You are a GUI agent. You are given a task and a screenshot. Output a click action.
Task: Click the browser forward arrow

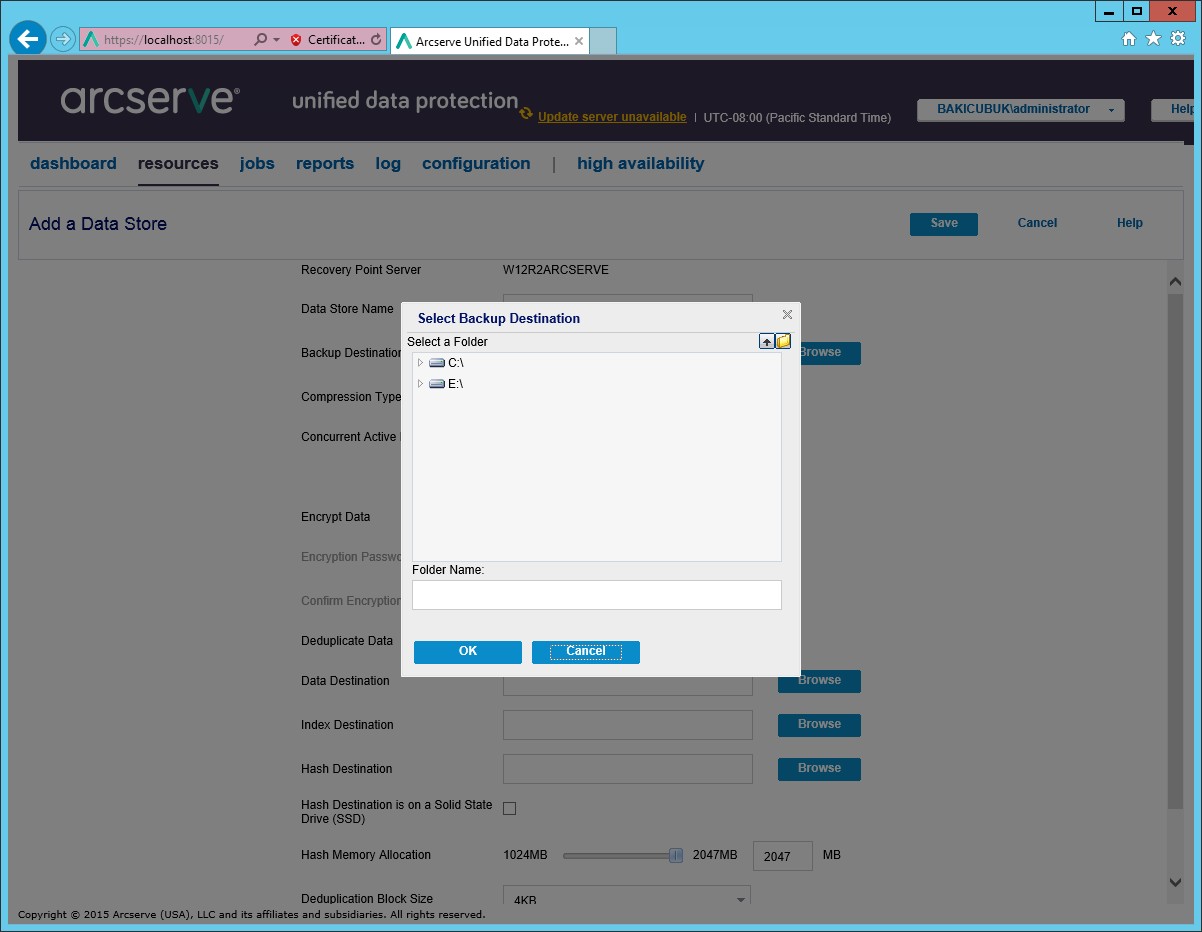tap(63, 39)
